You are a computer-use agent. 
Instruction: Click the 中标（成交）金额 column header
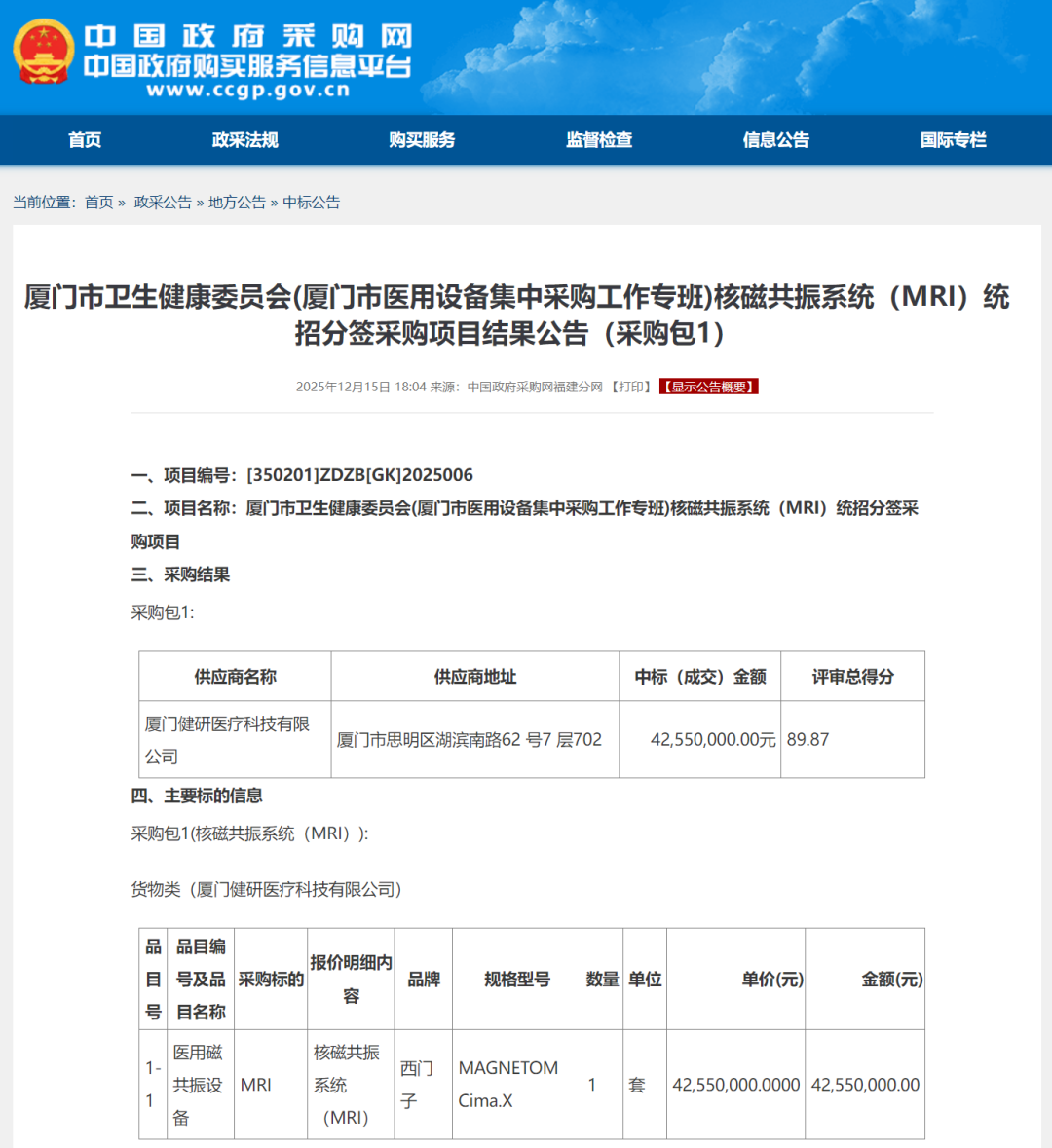coord(700,677)
